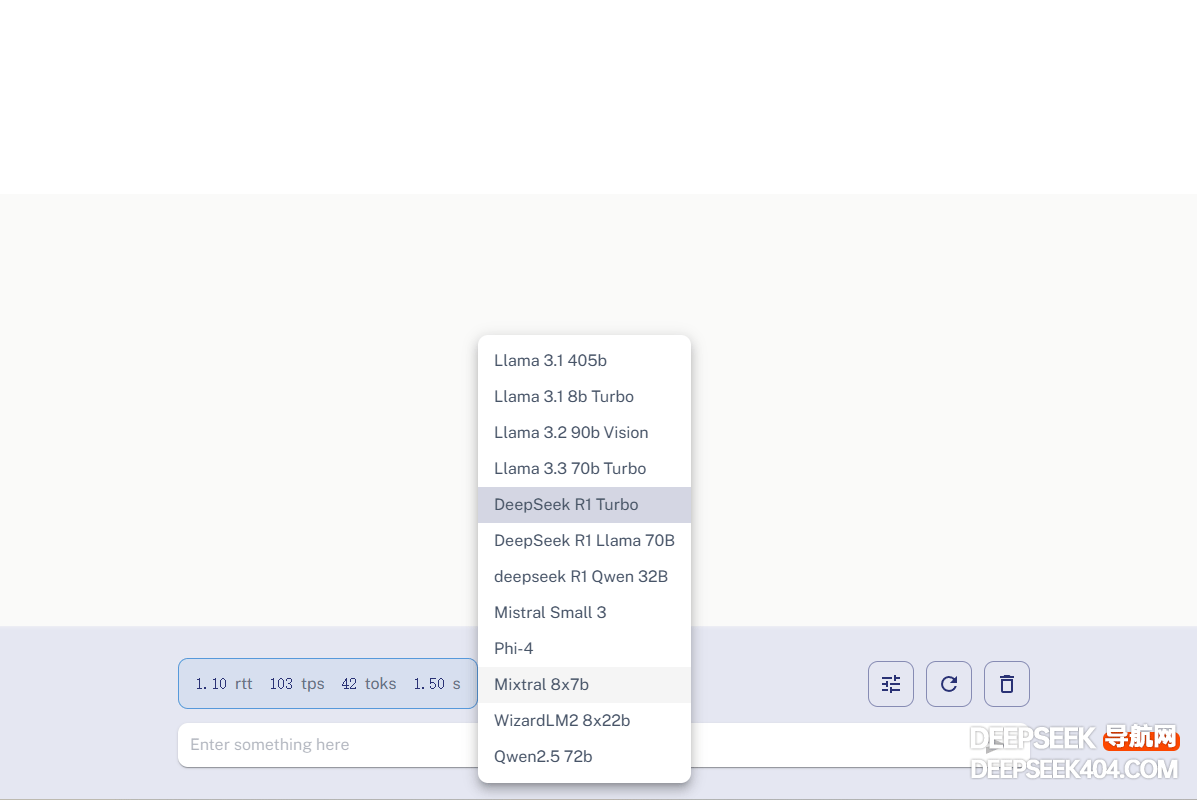Select Llama 3.1 405b from model list
Viewport: 1200px width, 800px height.
[584, 361]
